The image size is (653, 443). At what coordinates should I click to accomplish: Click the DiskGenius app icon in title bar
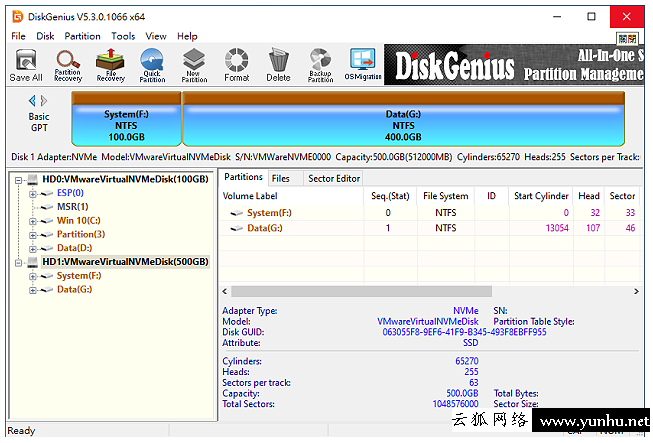[x=17, y=17]
